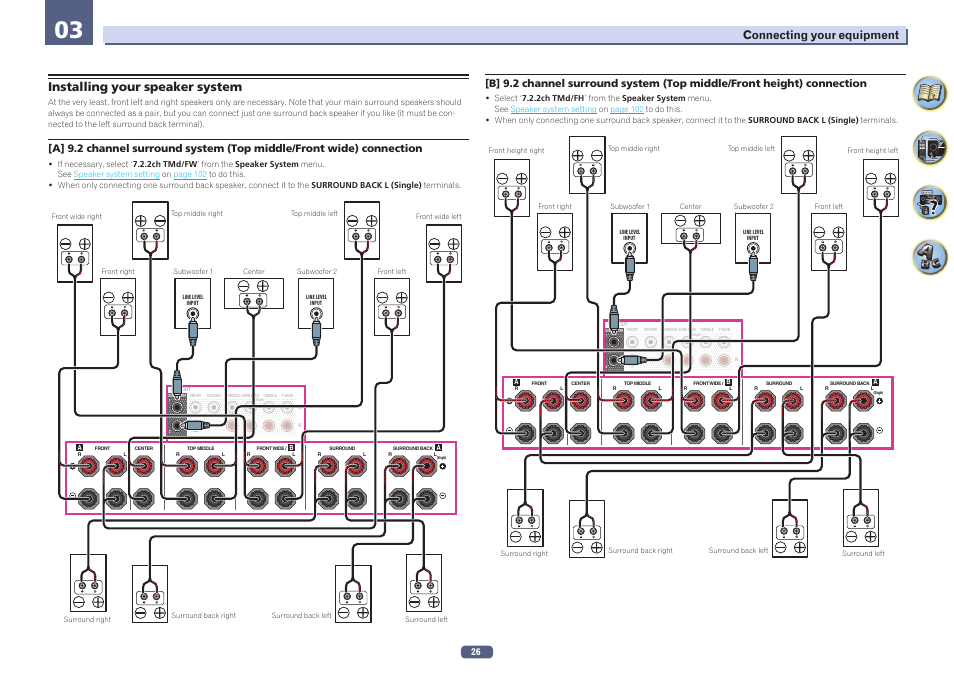Follow 'page 102' link in section [B]
Image resolution: width=954 pixels, height=675 pixels.
tap(627, 109)
